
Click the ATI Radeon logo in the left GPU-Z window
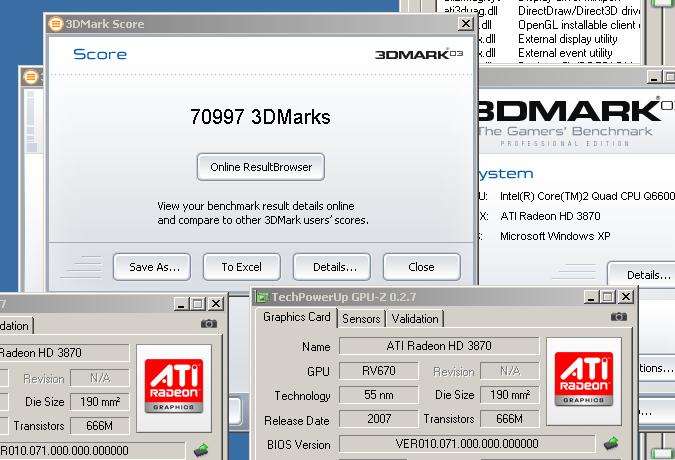tap(174, 386)
